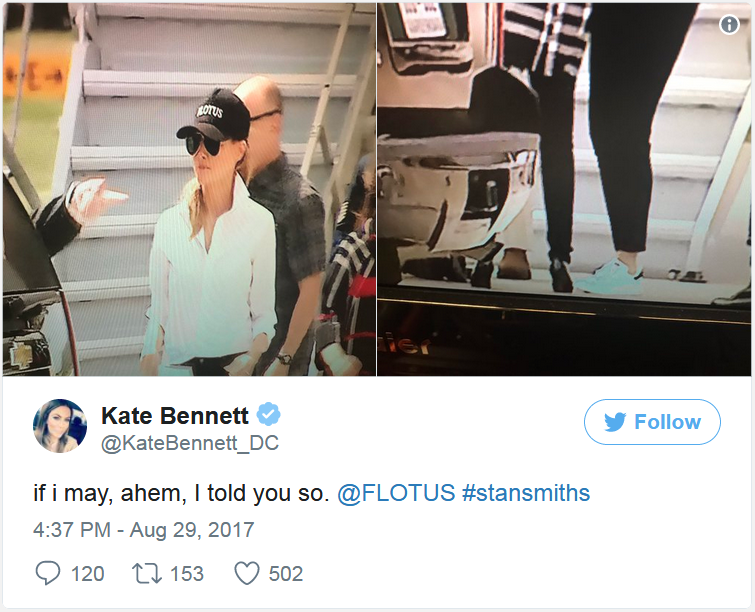This screenshot has height=612, width=755.
Task: View the 120 replies count
Action: (x=88, y=573)
